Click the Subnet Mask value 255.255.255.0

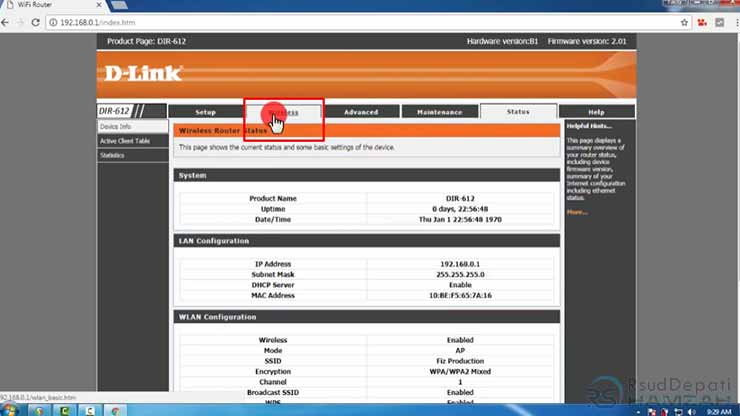(x=460, y=274)
